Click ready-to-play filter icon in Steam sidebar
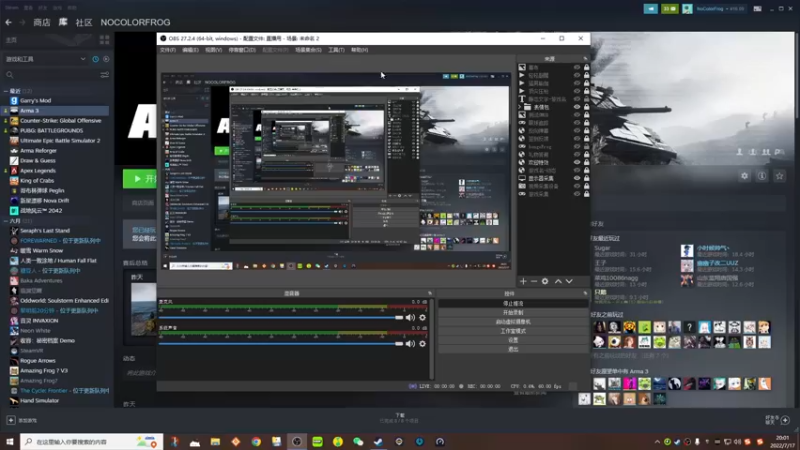 (x=106, y=59)
